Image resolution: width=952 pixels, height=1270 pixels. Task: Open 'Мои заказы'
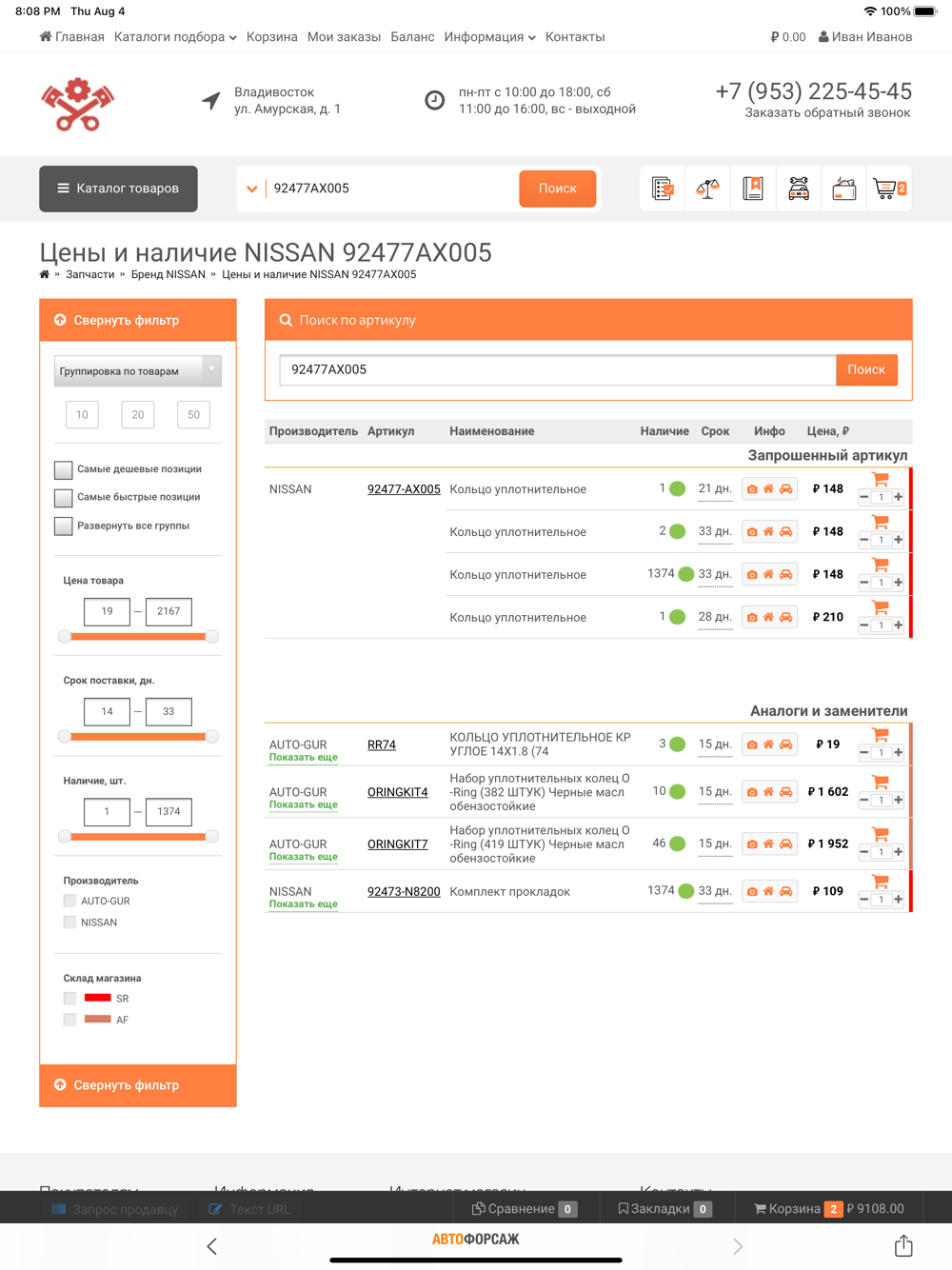[344, 37]
